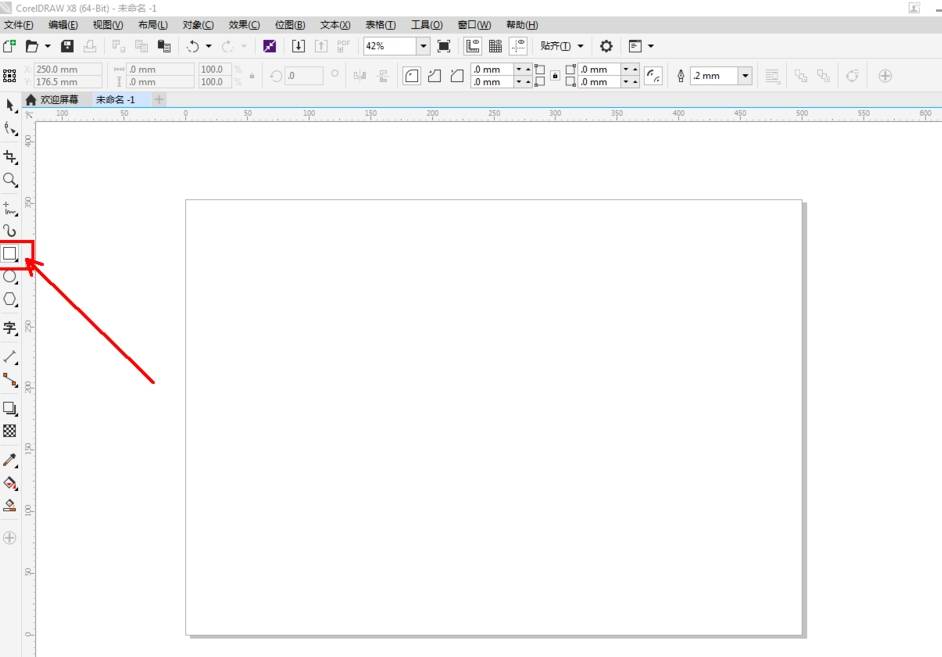Image resolution: width=942 pixels, height=657 pixels.
Task: Select the Crop tool
Action: [11, 157]
